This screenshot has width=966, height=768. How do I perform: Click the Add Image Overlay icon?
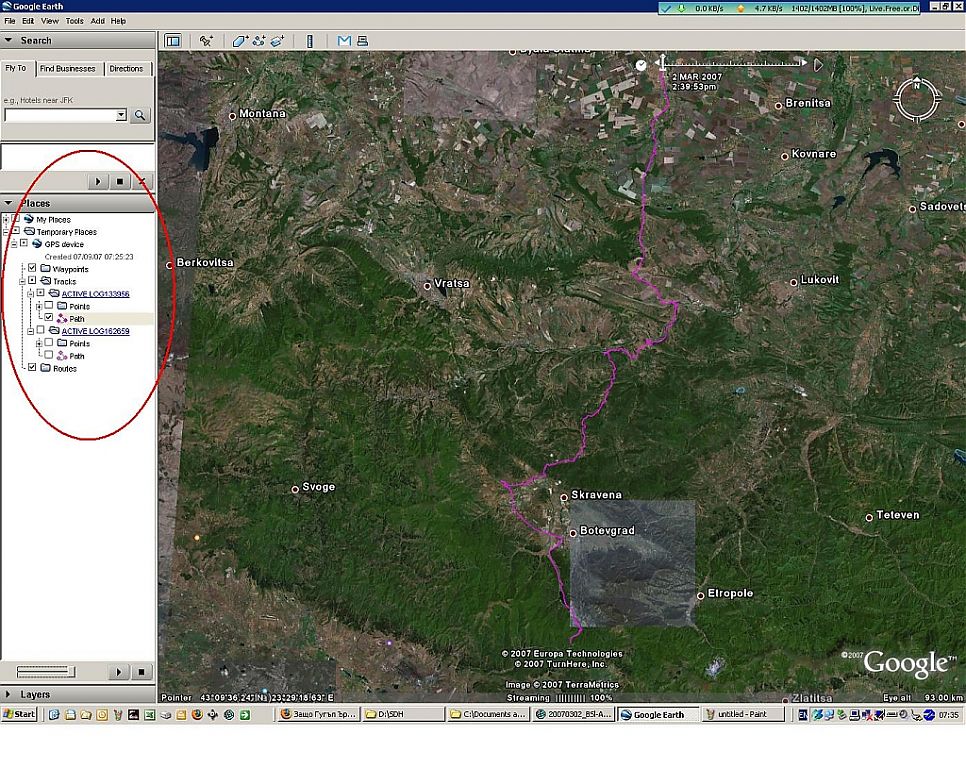click(277, 41)
